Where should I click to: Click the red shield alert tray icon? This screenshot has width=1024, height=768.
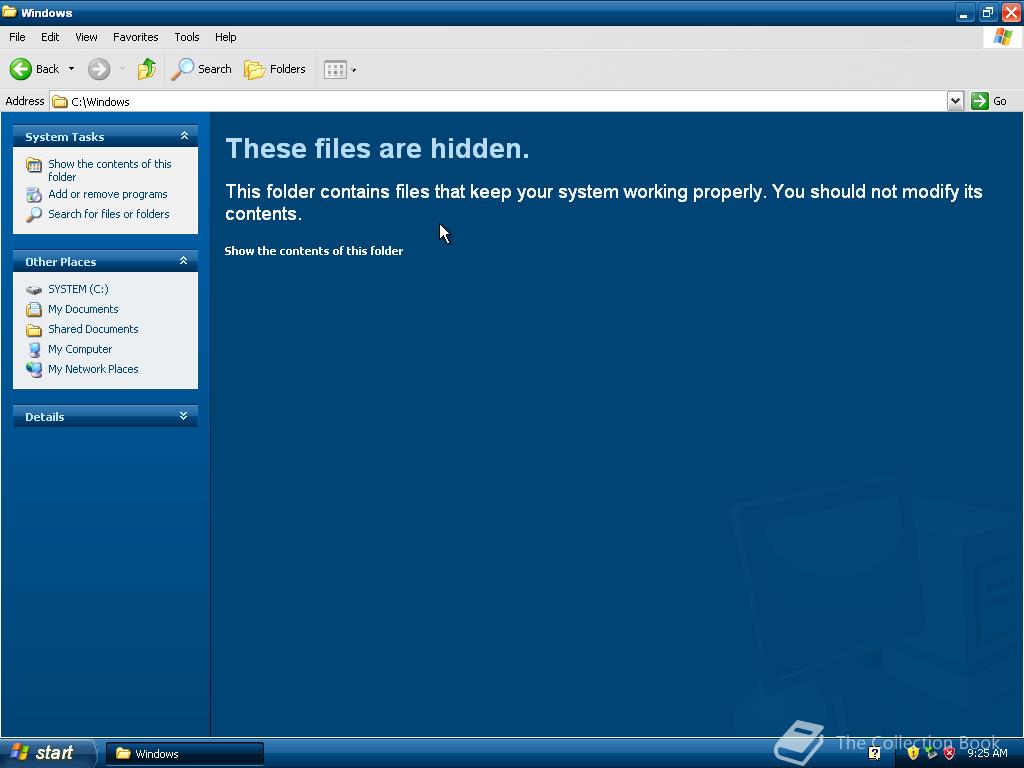[950, 753]
